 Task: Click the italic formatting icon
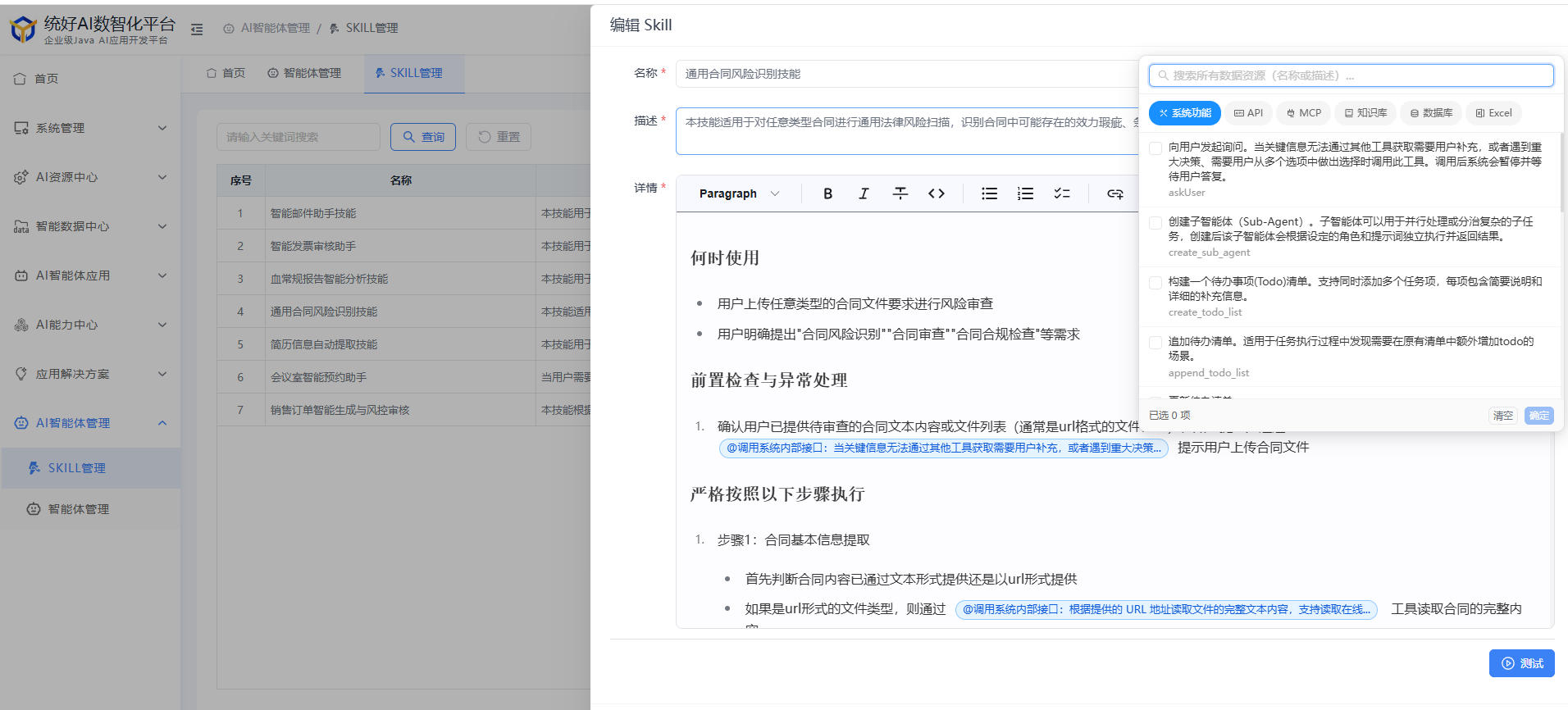point(864,193)
